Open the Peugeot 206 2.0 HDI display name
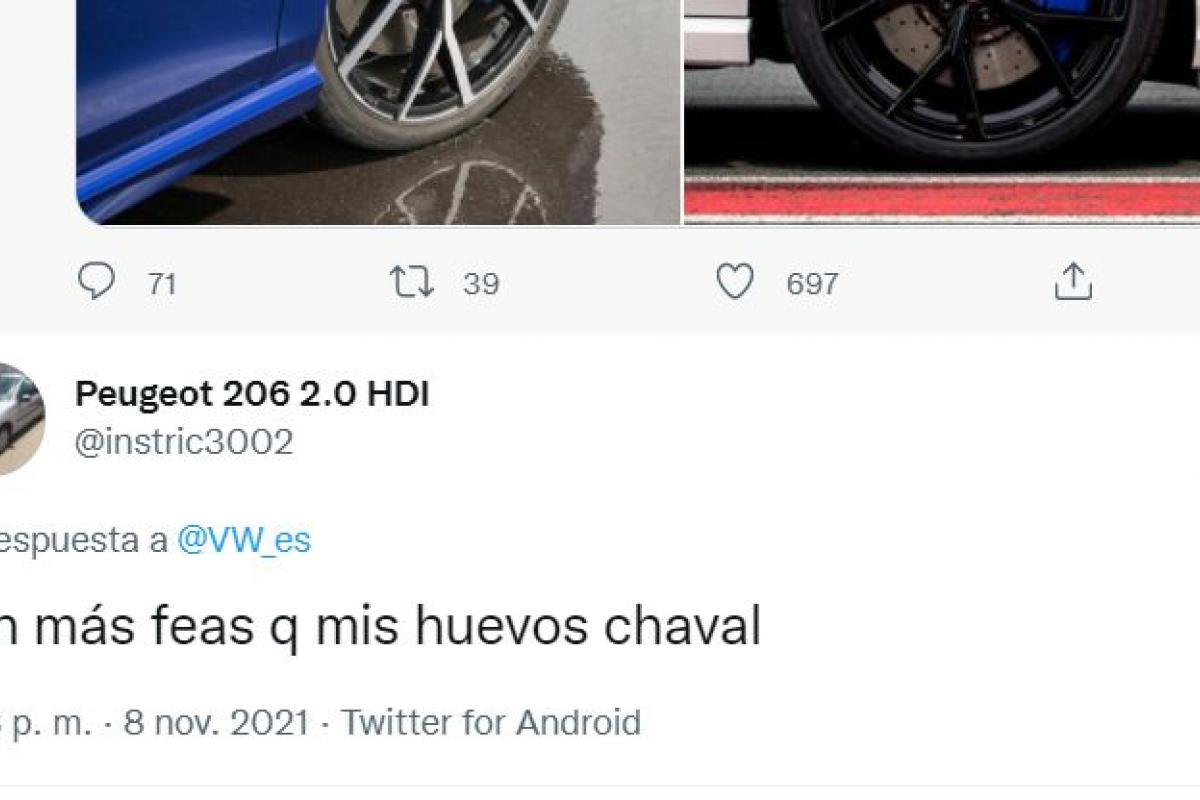The height and width of the screenshot is (800, 1200). coord(252,394)
